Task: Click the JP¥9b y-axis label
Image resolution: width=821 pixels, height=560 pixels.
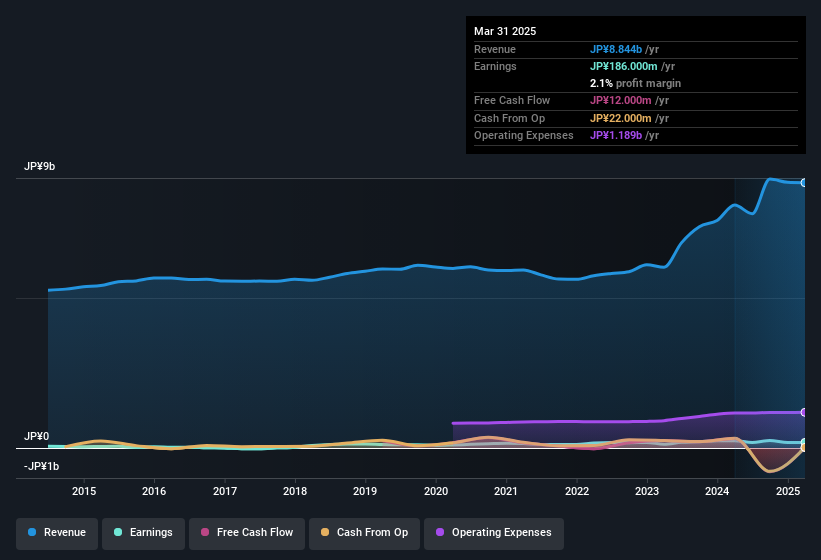Action: (39, 166)
